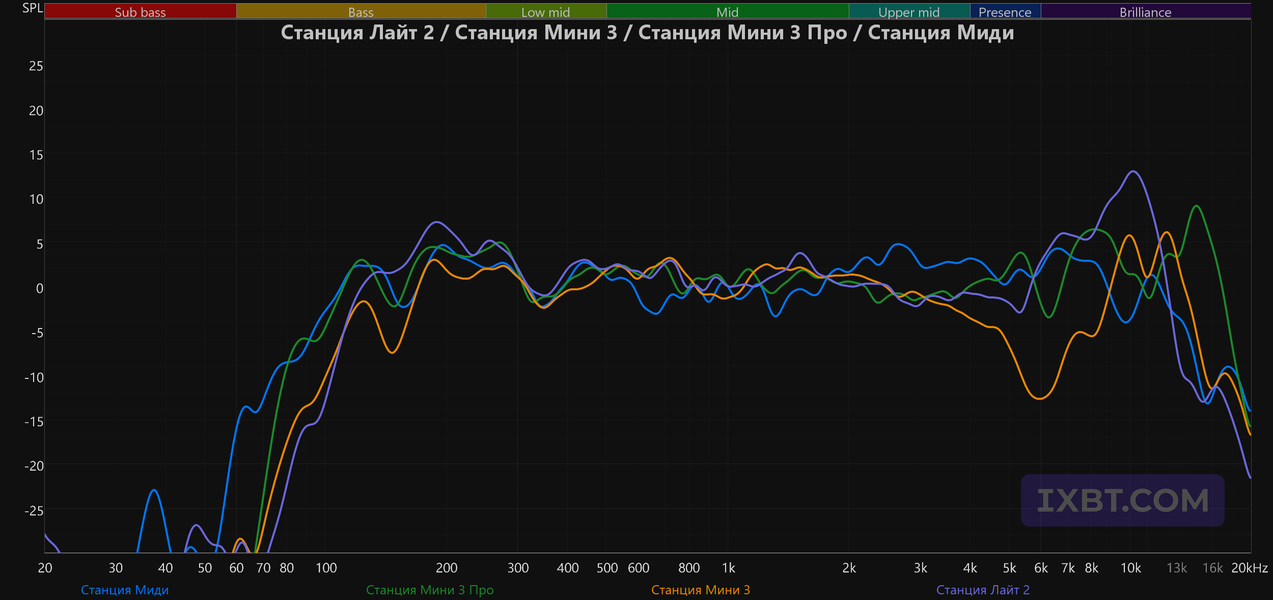Click the green Станция Мини 3 Про legend label

pyautogui.click(x=430, y=590)
